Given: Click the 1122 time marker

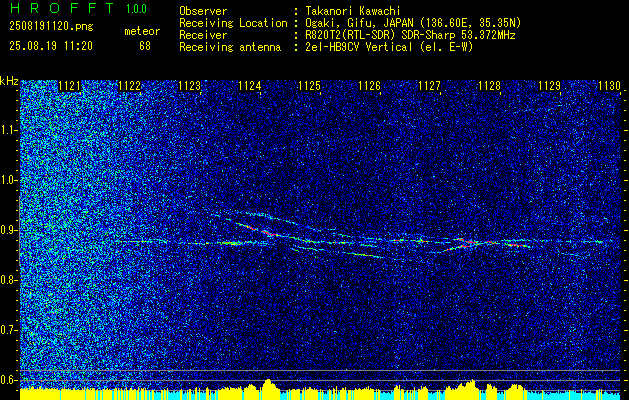Looking at the screenshot, I should (130, 86).
